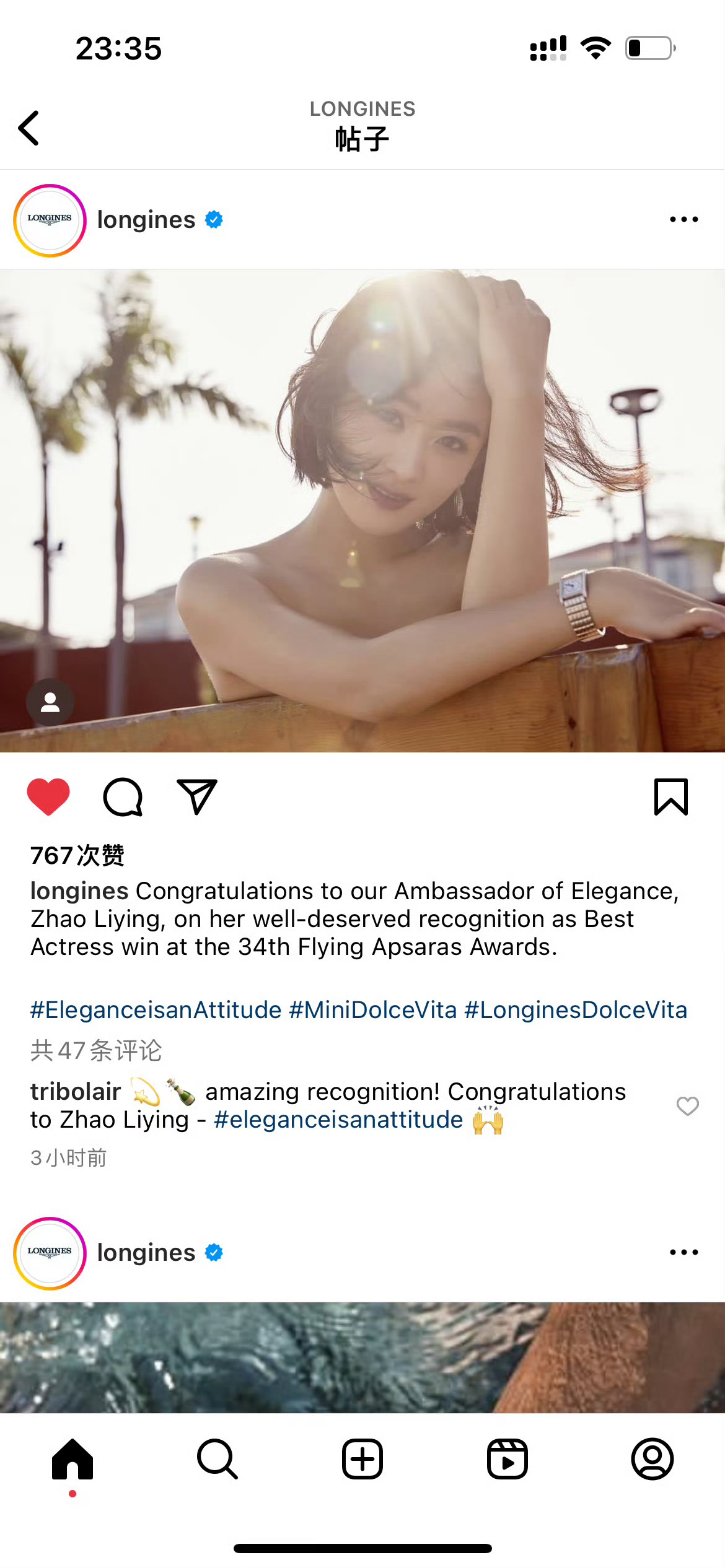This screenshot has width=725, height=1568.
Task: Unlike the post via the red heart
Action: click(x=48, y=796)
